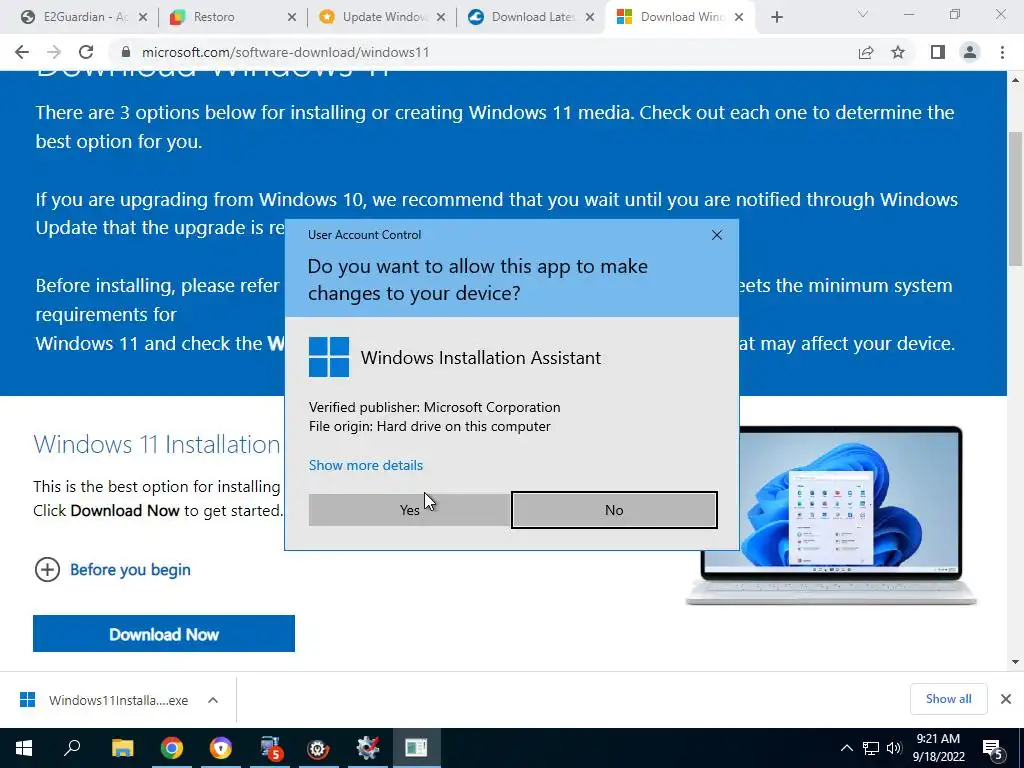This screenshot has width=1024, height=768.
Task: Click the scrollbar down arrow
Action: click(1016, 662)
